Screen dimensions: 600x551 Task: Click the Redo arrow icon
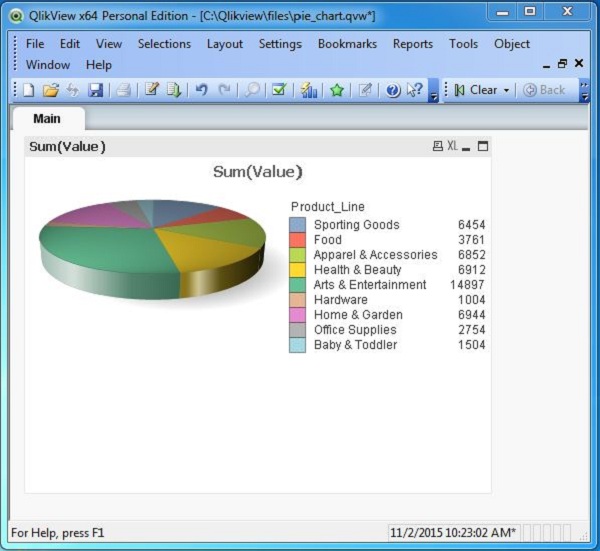tap(224, 90)
